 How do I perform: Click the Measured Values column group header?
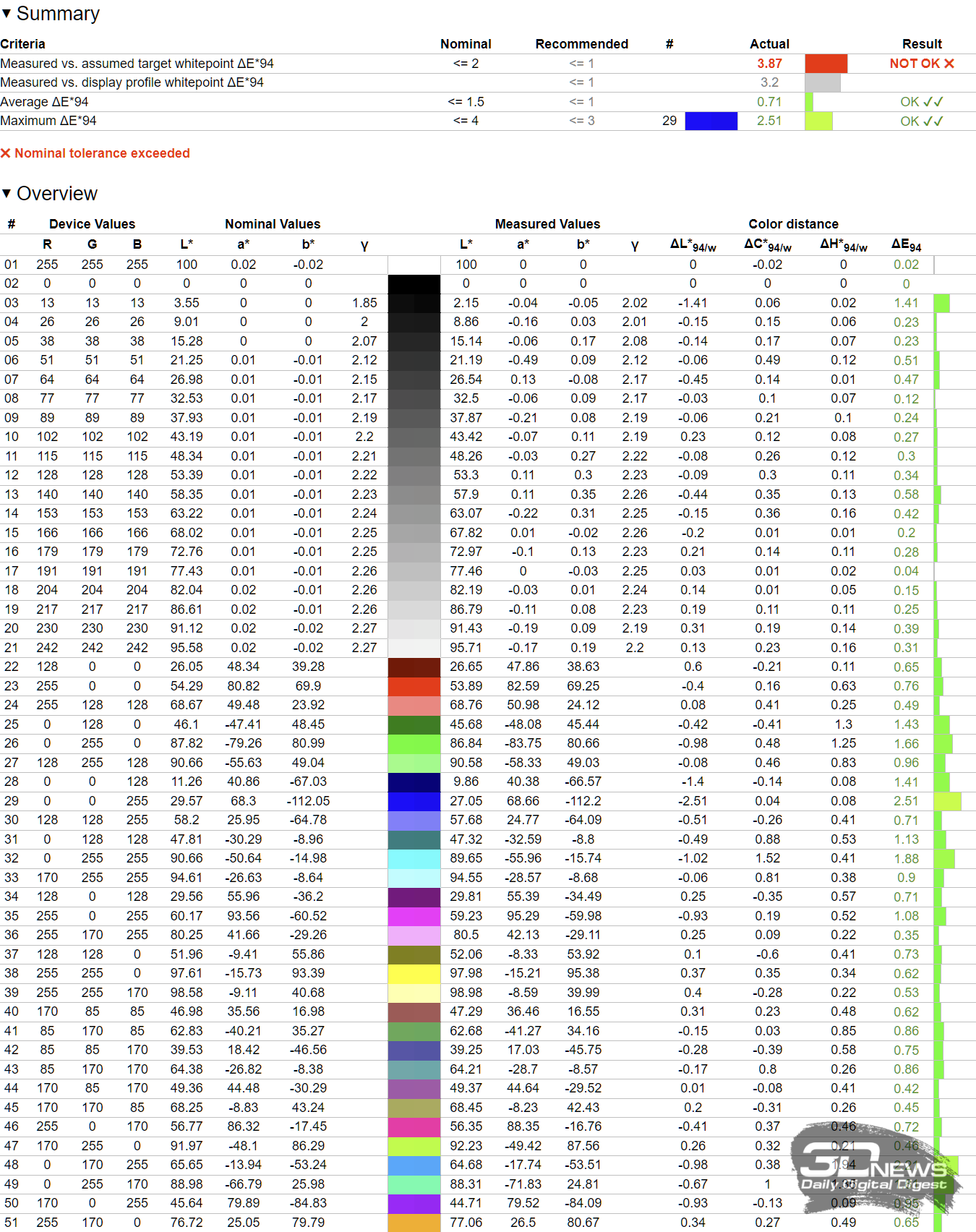547,224
